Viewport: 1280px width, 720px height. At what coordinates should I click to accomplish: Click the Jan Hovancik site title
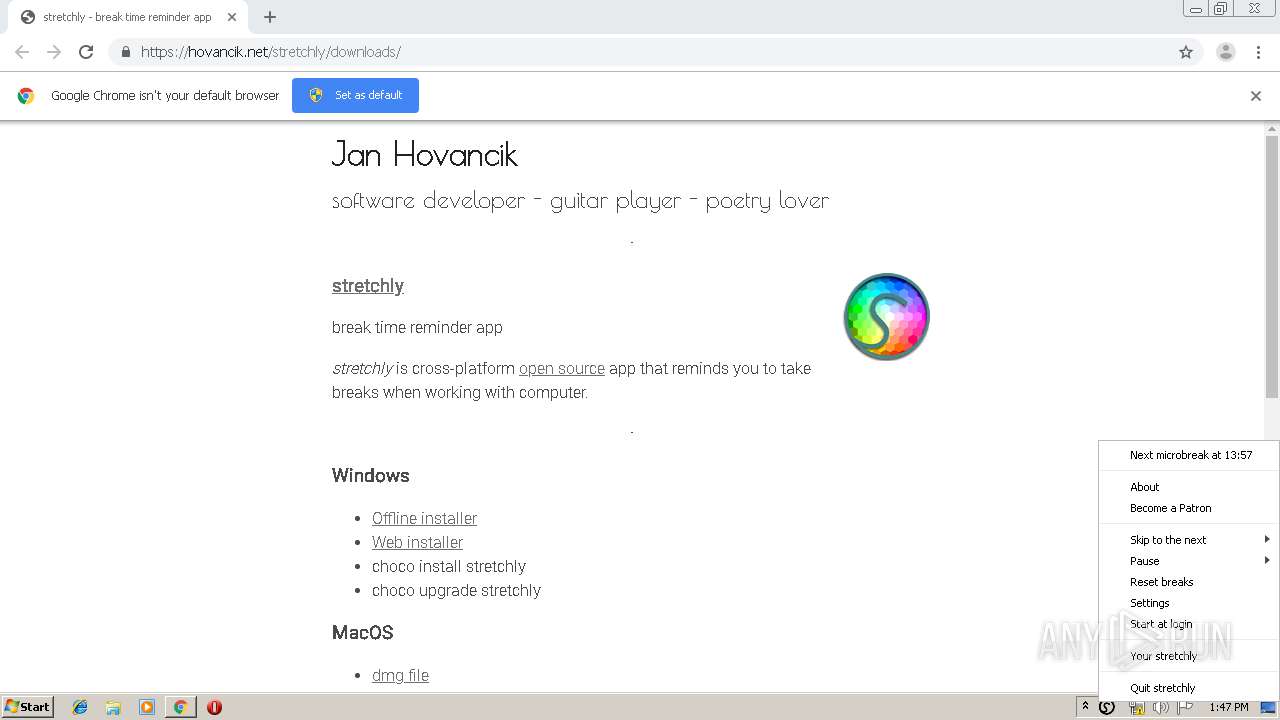[x=425, y=154]
